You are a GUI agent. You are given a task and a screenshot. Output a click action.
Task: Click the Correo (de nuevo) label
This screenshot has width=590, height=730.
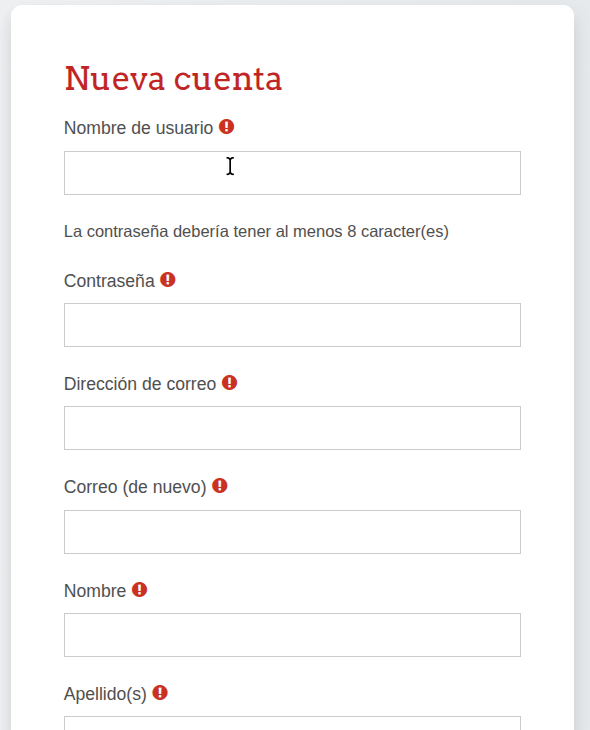[135, 487]
